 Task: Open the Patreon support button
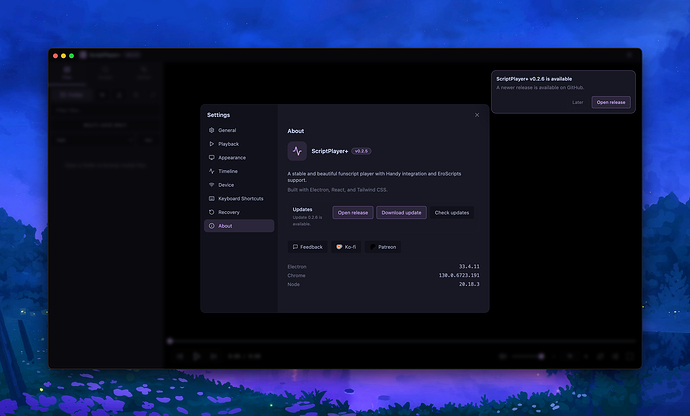(382, 247)
